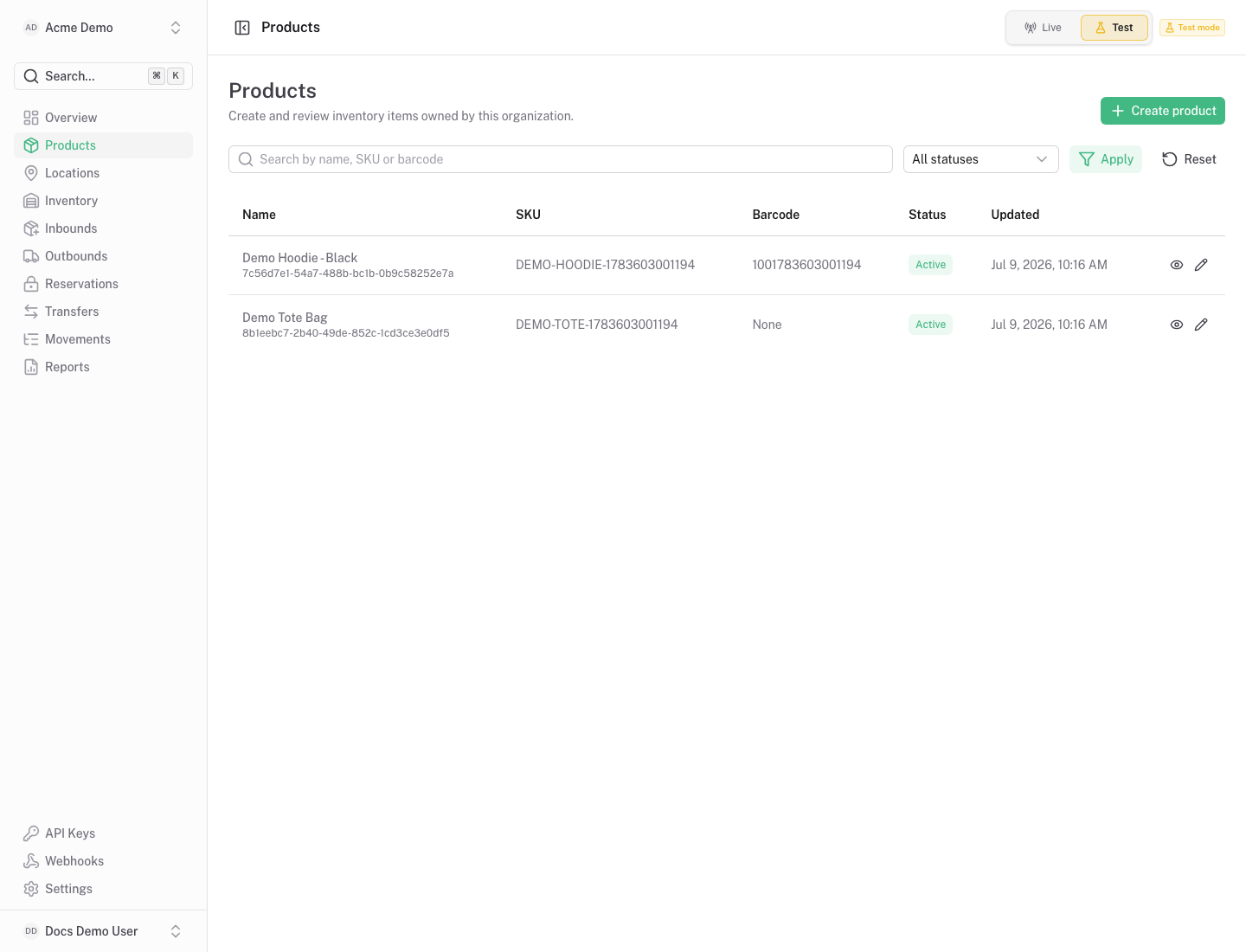Click the Settings gear icon
The height and width of the screenshot is (952, 1246).
pyautogui.click(x=31, y=889)
